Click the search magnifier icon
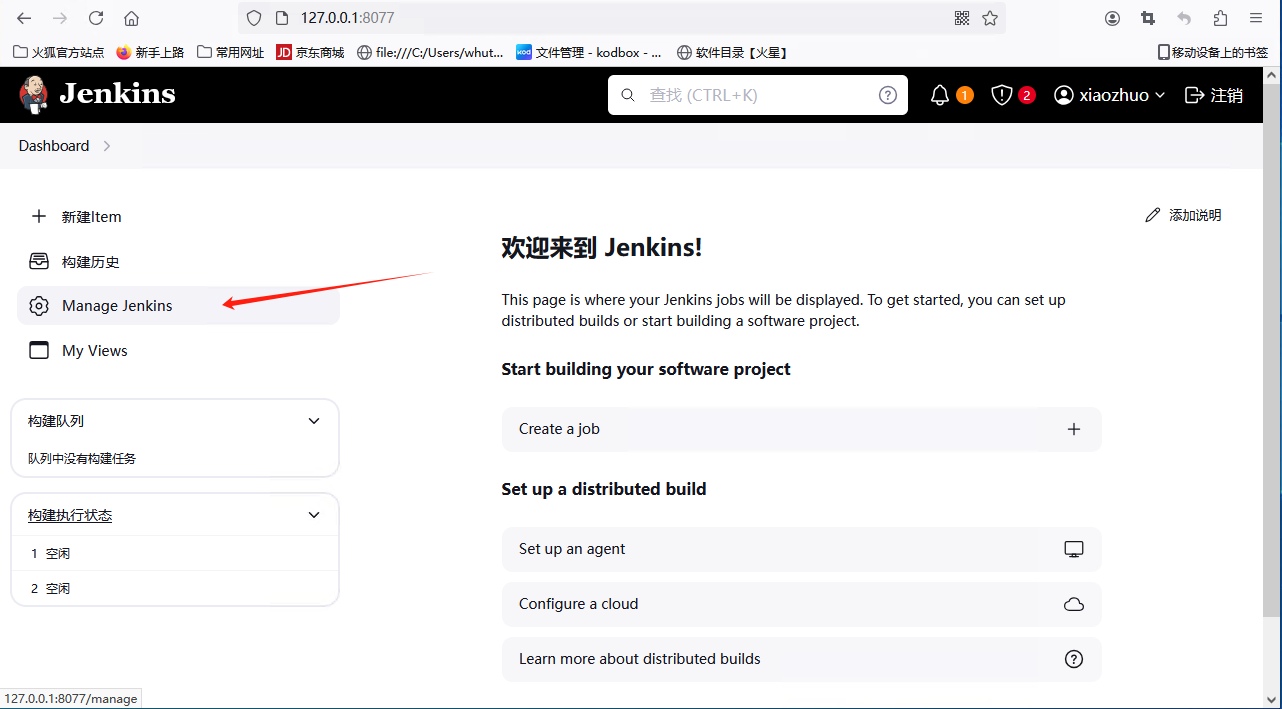The width and height of the screenshot is (1282, 709). (x=628, y=95)
